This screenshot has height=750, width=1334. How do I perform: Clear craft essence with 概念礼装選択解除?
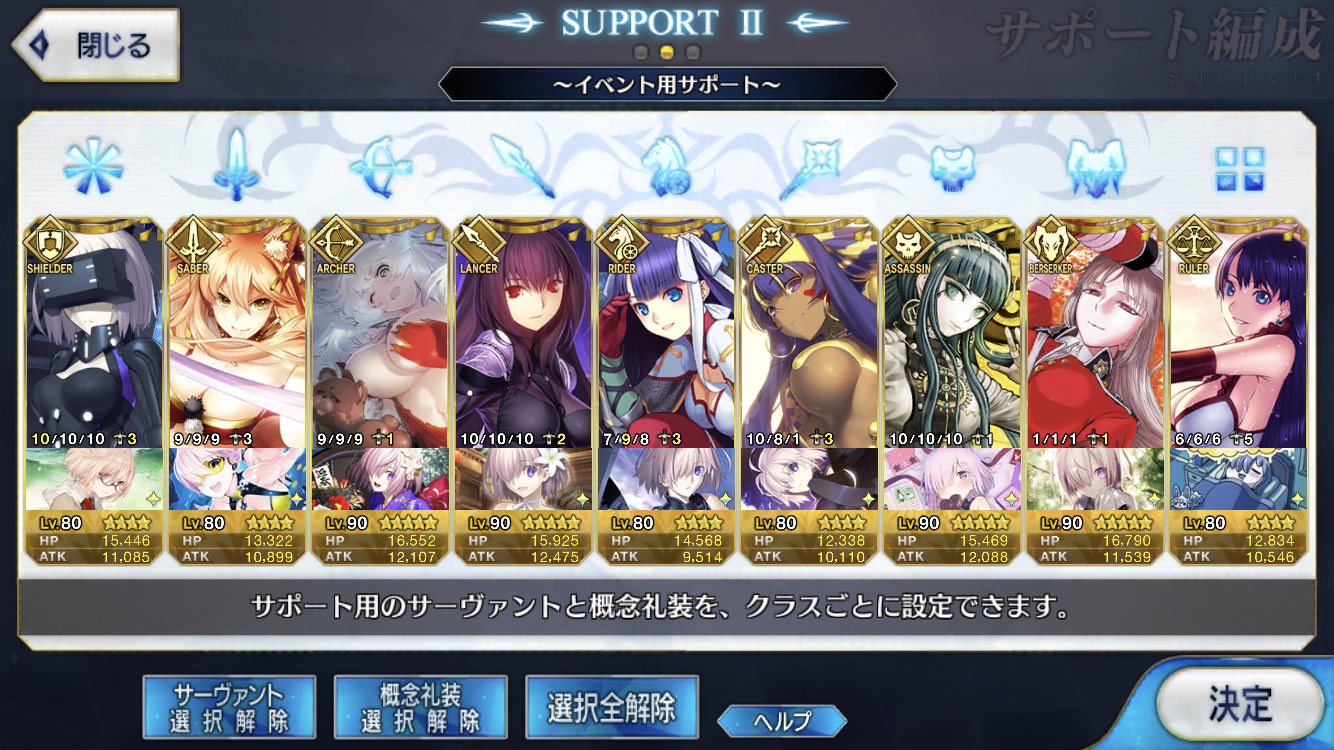click(420, 707)
